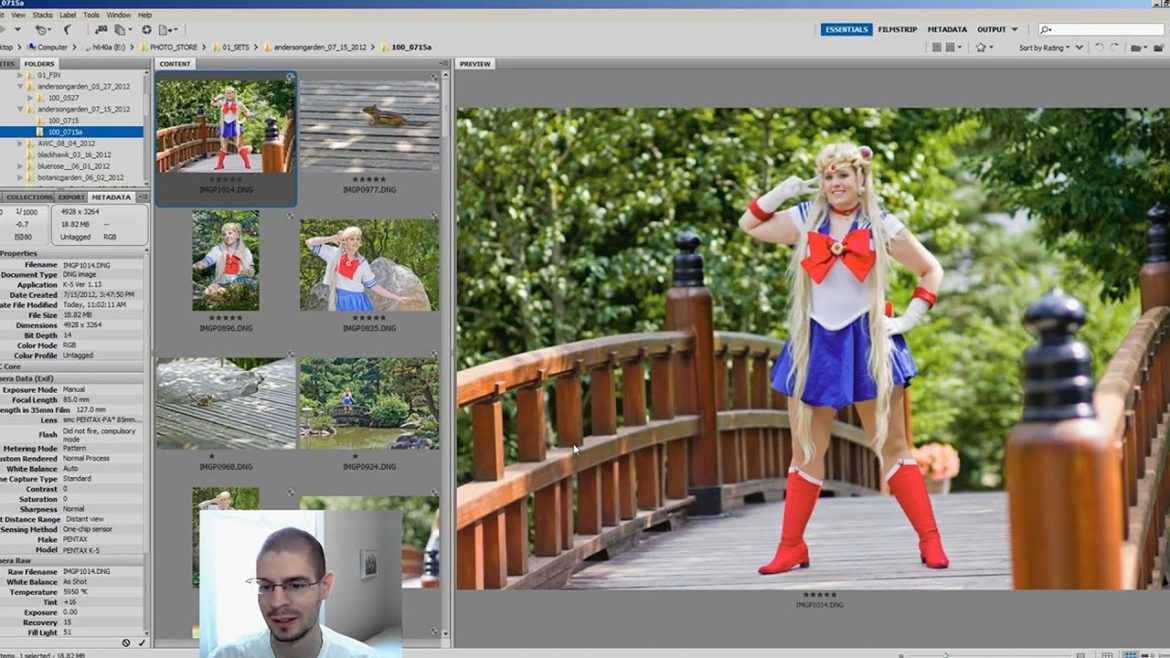
Task: Open the Stacks menu
Action: tap(42, 14)
